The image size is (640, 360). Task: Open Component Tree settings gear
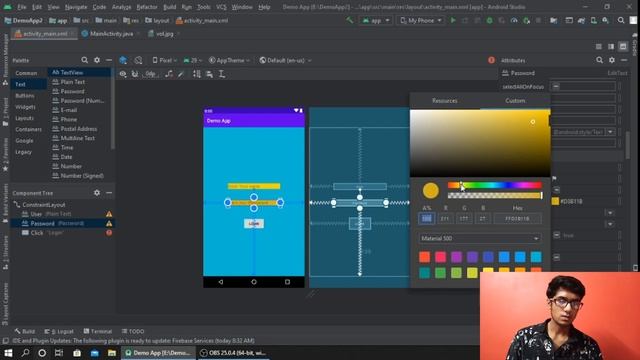(97, 193)
